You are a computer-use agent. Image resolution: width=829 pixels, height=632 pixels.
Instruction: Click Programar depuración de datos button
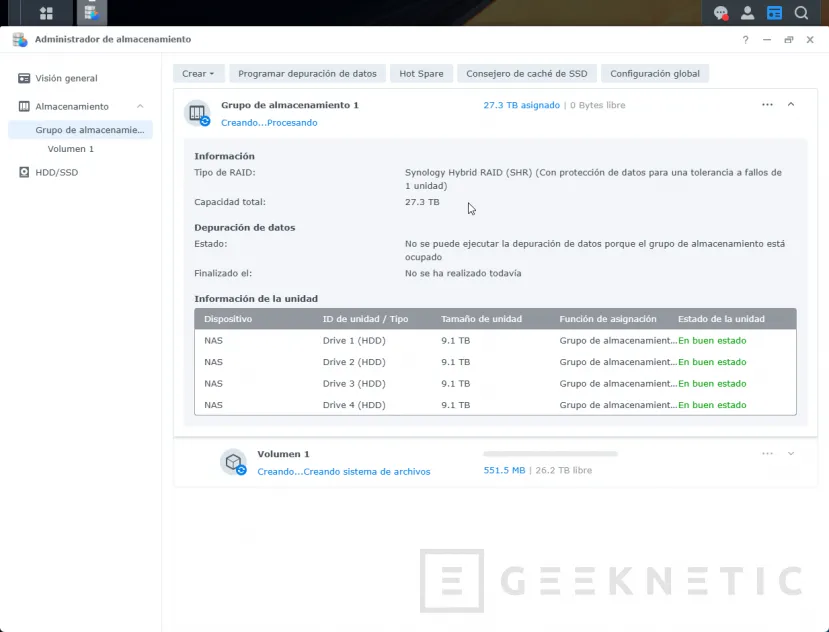pyautogui.click(x=307, y=74)
